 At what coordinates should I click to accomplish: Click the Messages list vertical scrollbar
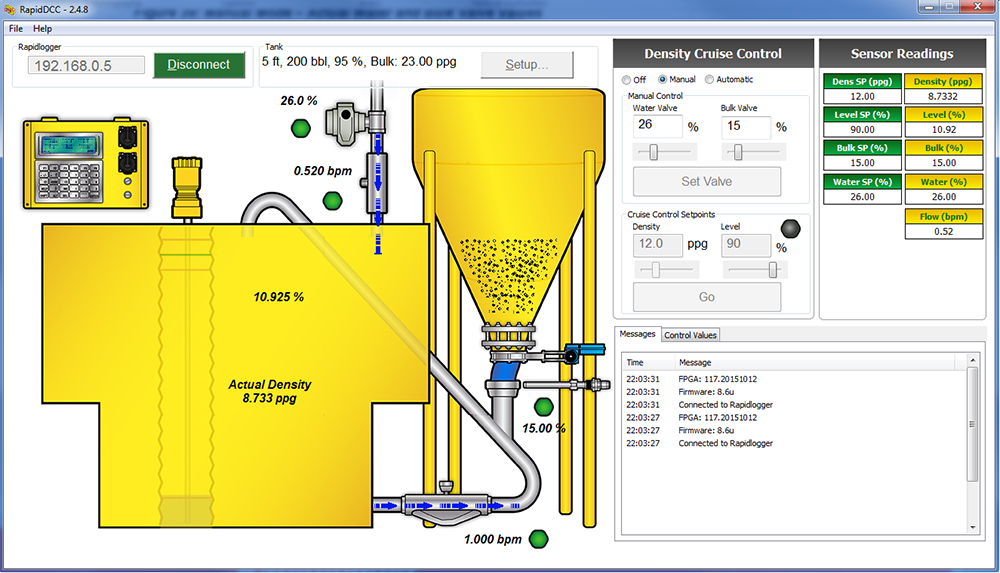pos(973,445)
